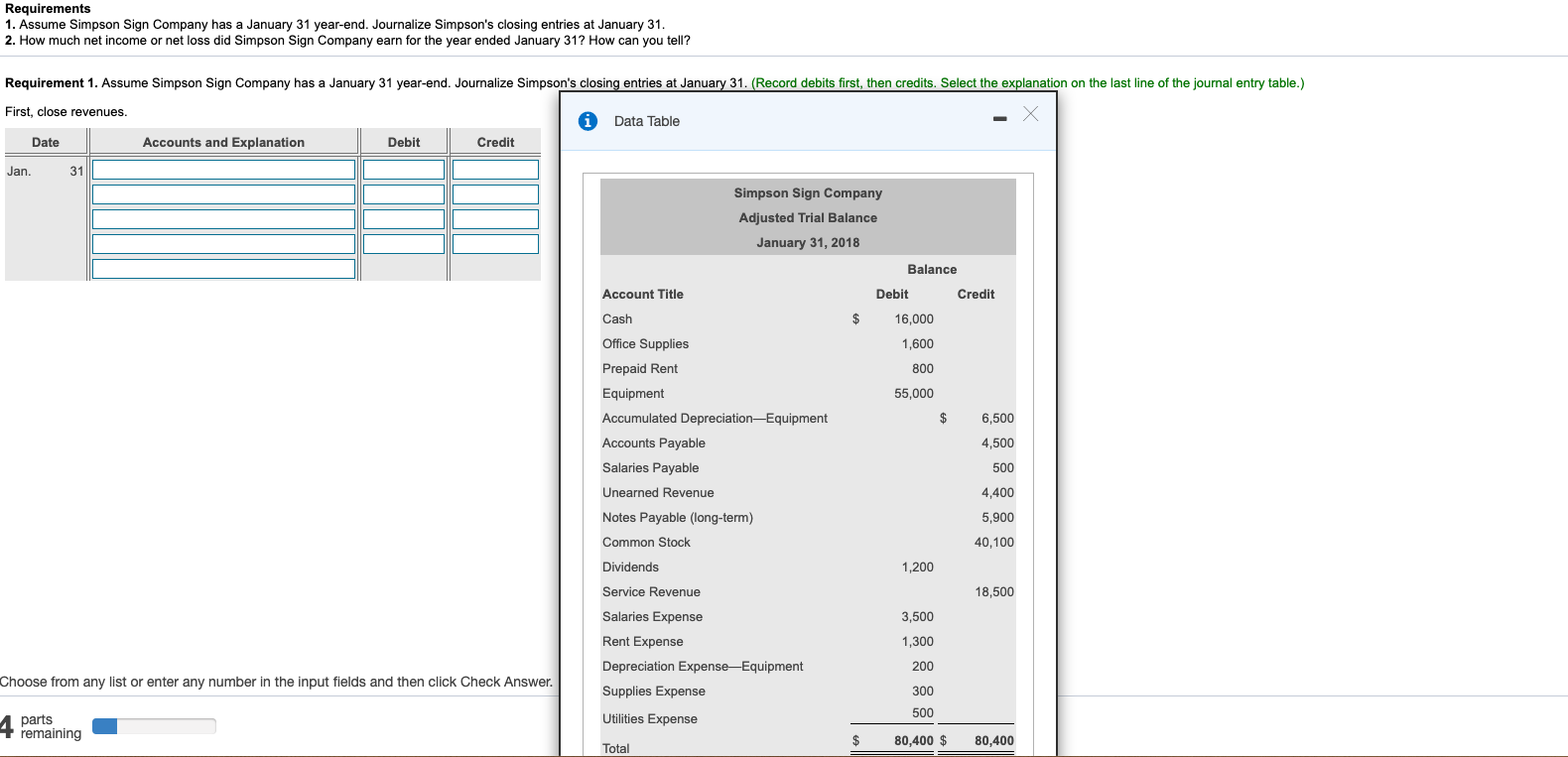The width and height of the screenshot is (1568, 757).
Task: Click the Adjusted Trial Balance heading
Action: click(808, 217)
